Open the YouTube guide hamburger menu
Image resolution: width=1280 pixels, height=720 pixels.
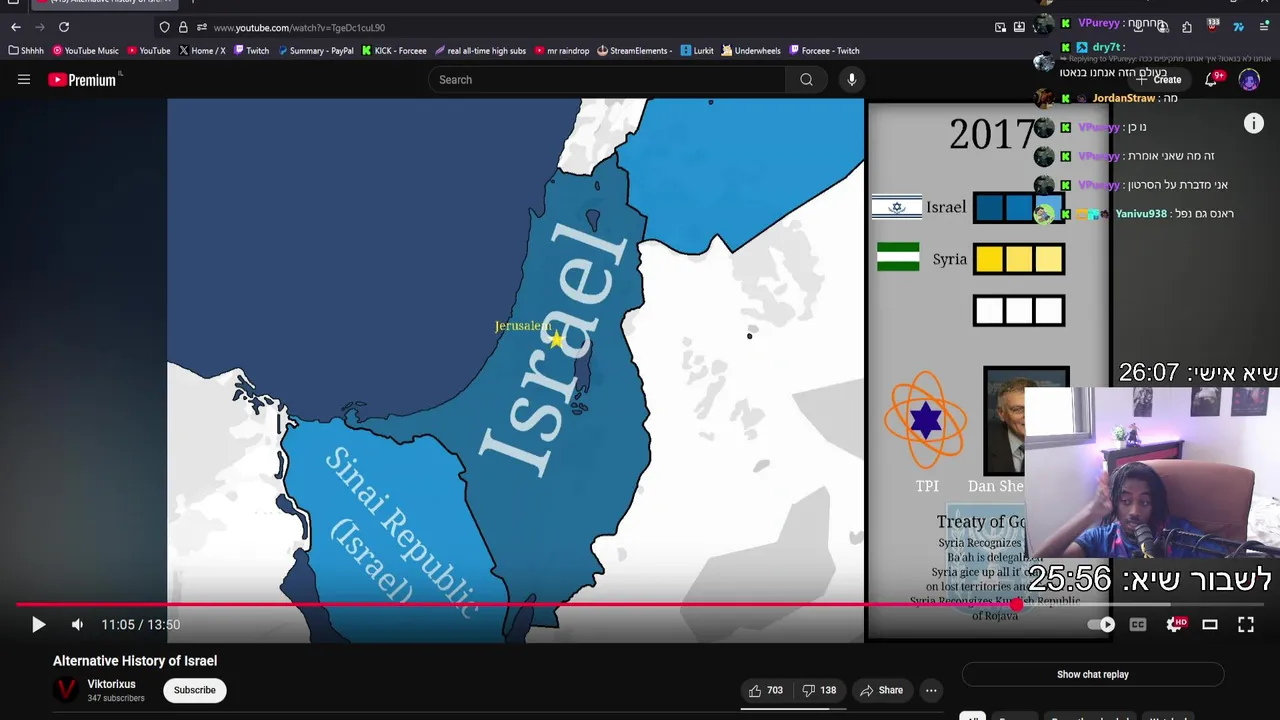[24, 80]
